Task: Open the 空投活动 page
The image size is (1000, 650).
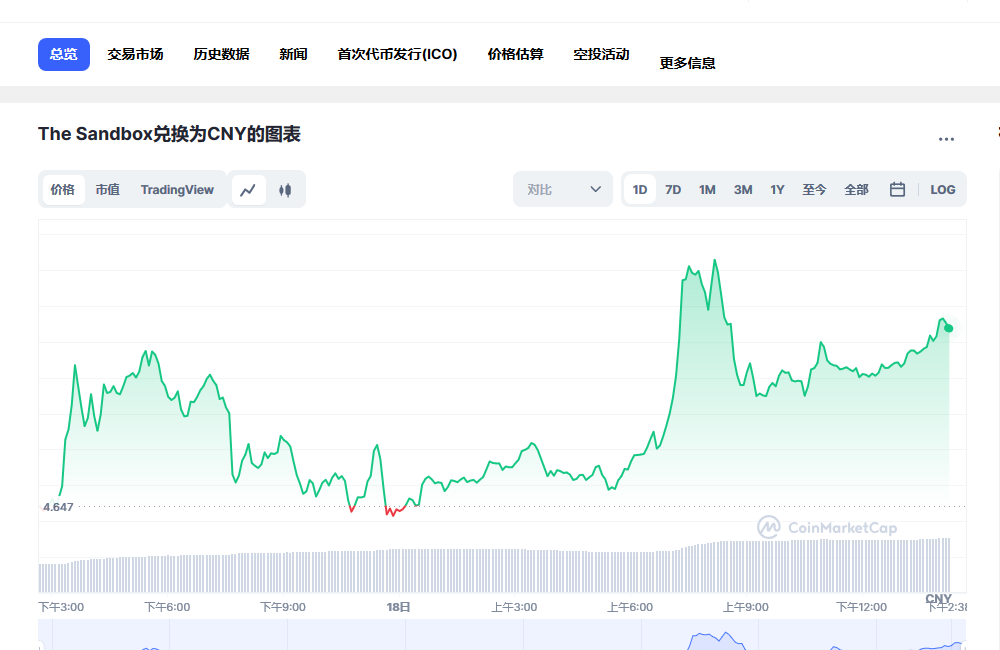Action: 600,54
